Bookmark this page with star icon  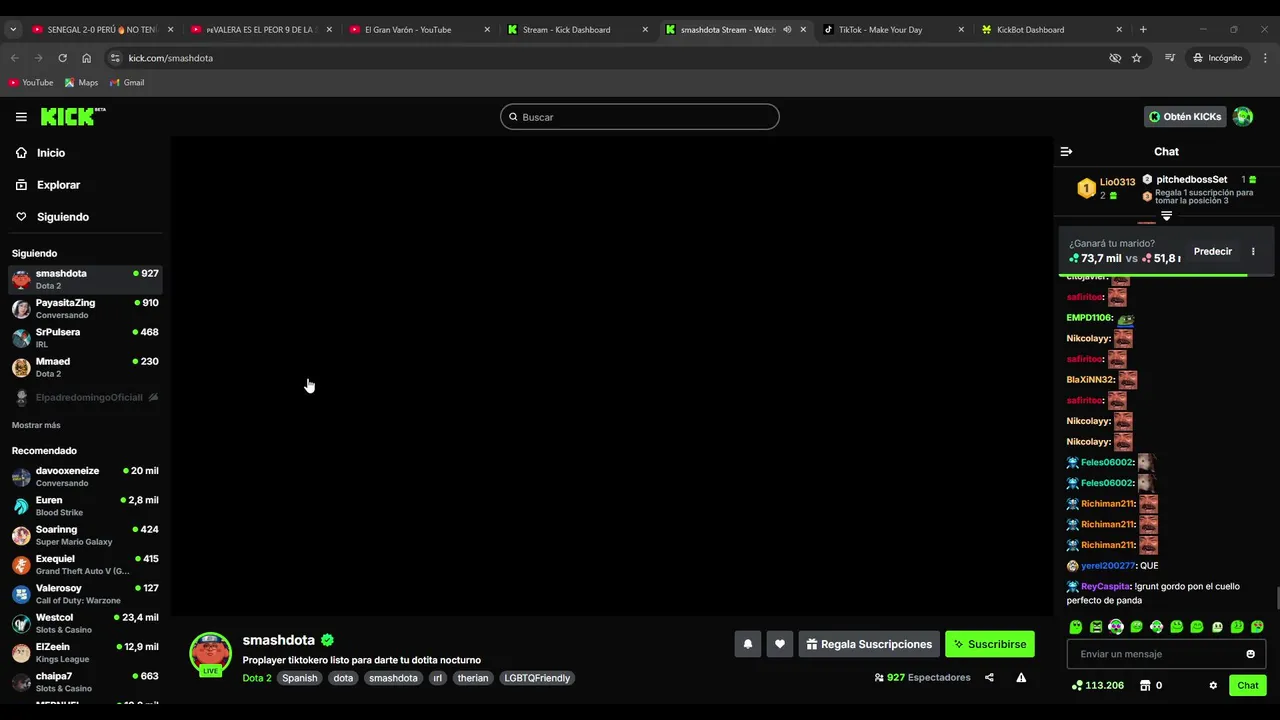pyautogui.click(x=1136, y=58)
